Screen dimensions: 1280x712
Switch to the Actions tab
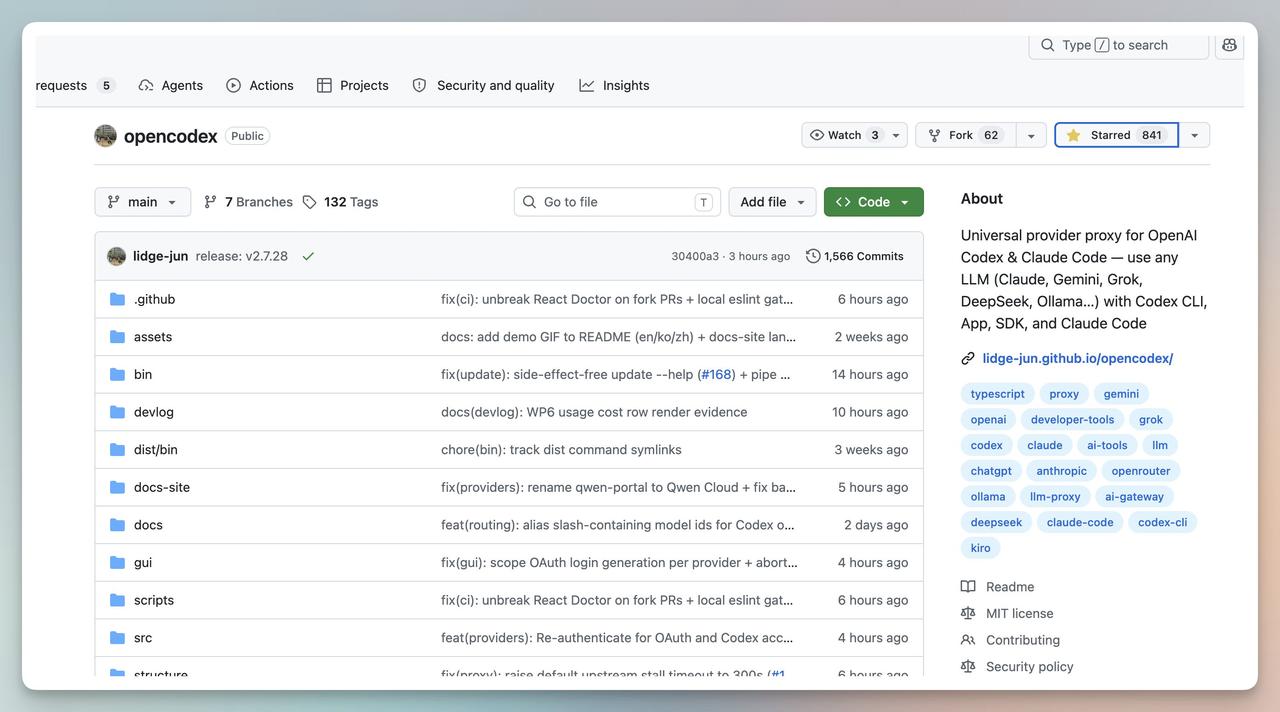tap(260, 85)
